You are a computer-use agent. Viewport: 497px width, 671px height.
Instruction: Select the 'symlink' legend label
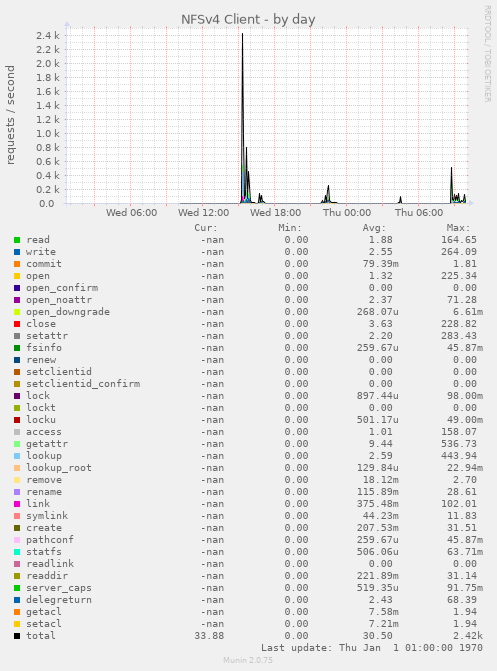[47, 516]
